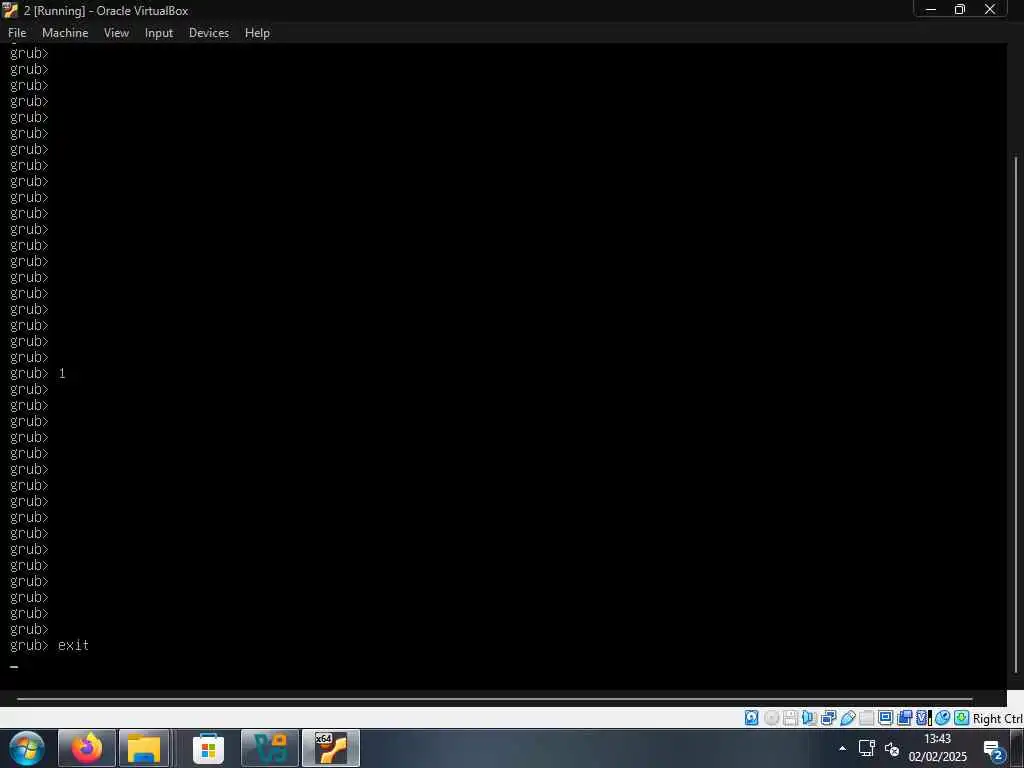Open the Machine menu
1024x768 pixels.
pyautogui.click(x=65, y=33)
